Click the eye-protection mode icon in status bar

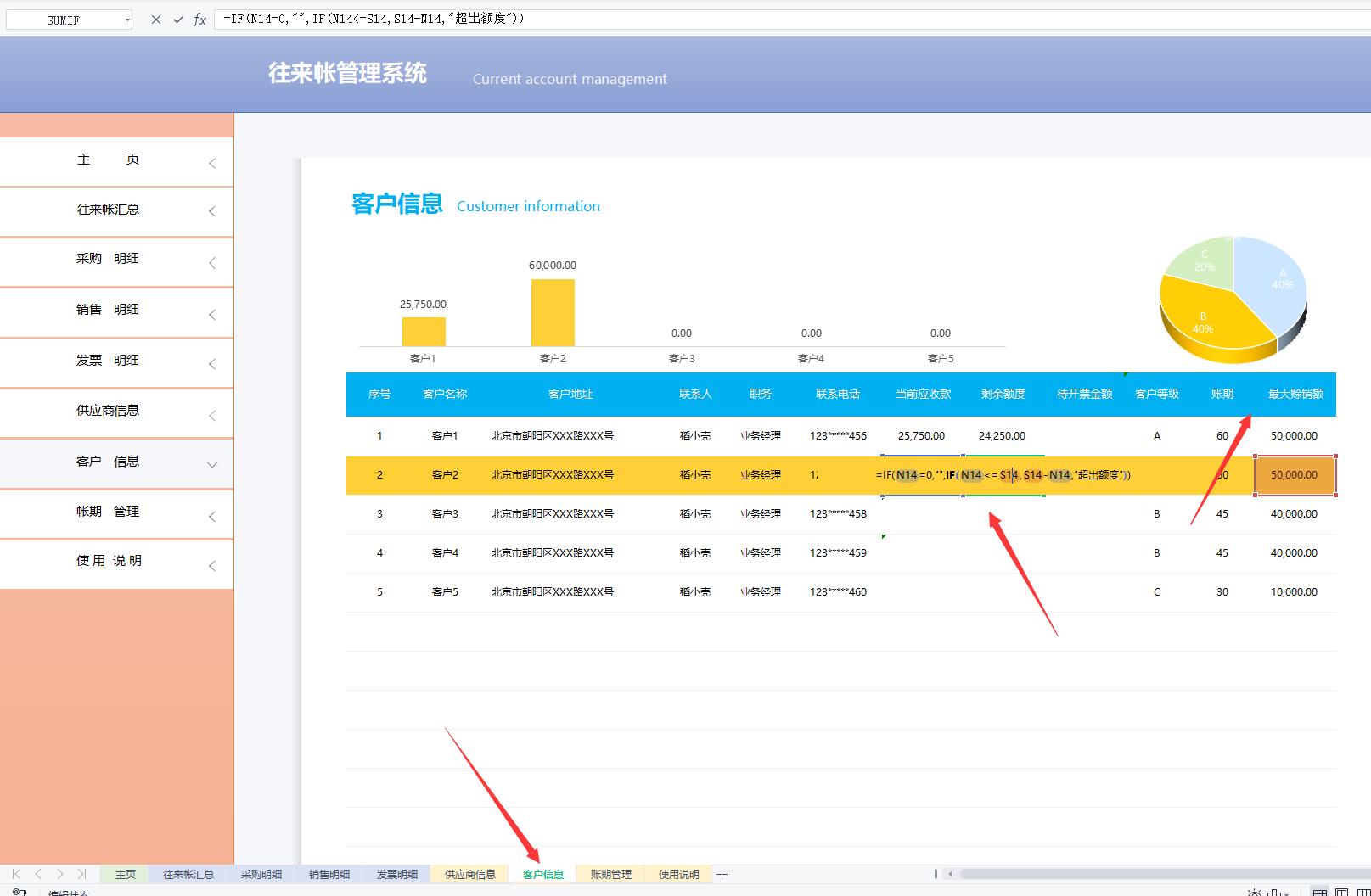pyautogui.click(x=1254, y=892)
